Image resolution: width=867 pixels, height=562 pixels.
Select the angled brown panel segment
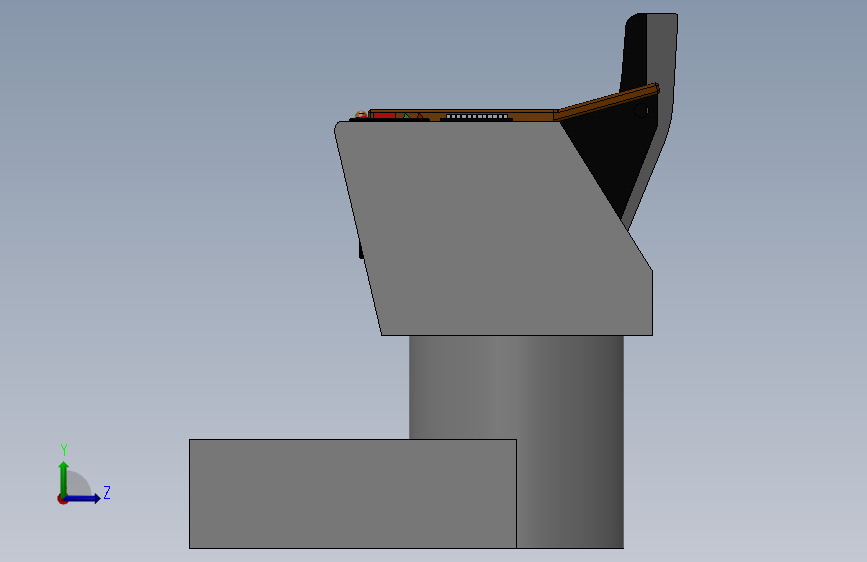click(607, 102)
